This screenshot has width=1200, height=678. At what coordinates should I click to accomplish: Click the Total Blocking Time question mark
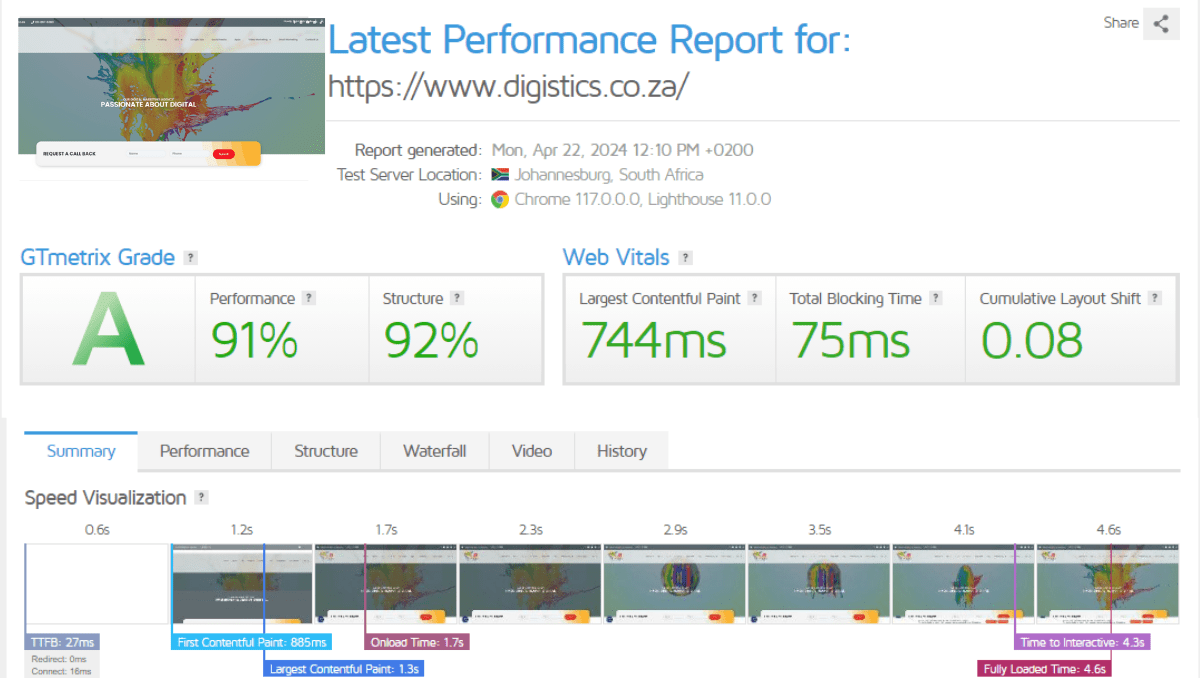click(936, 297)
